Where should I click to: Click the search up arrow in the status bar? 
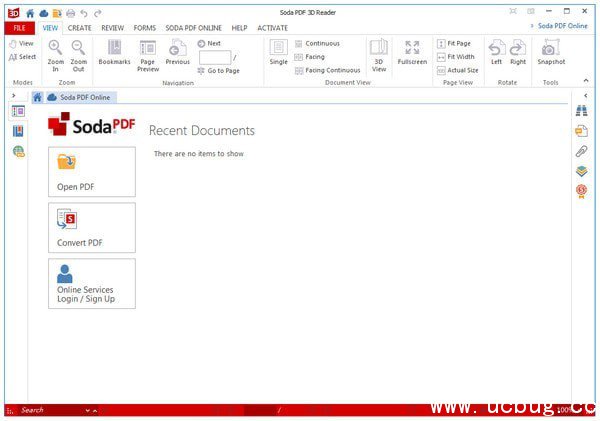tap(95, 411)
